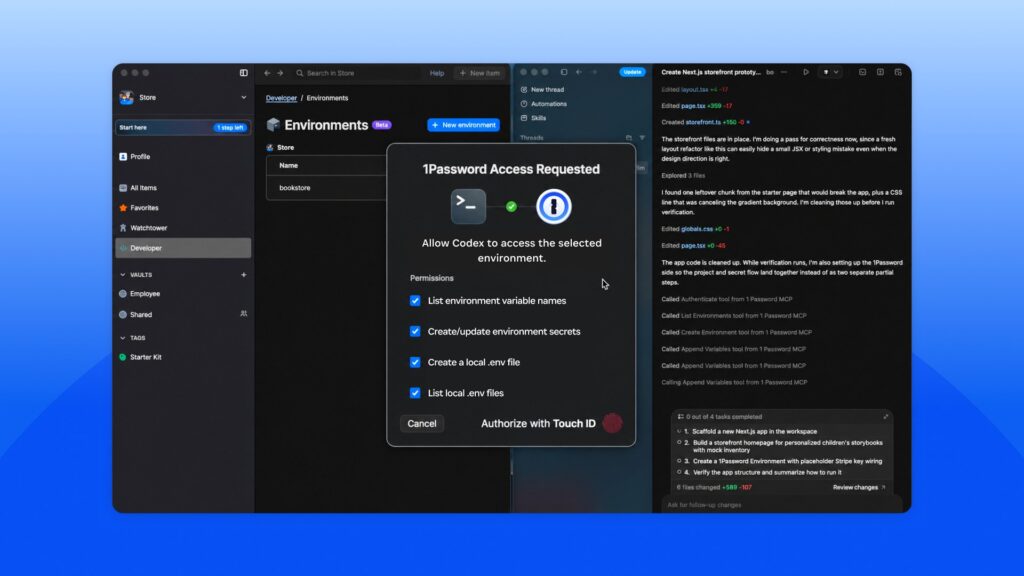Image resolution: width=1024 pixels, height=576 pixels.
Task: Toggle the Codex sidebar panel icon
Action: [564, 72]
